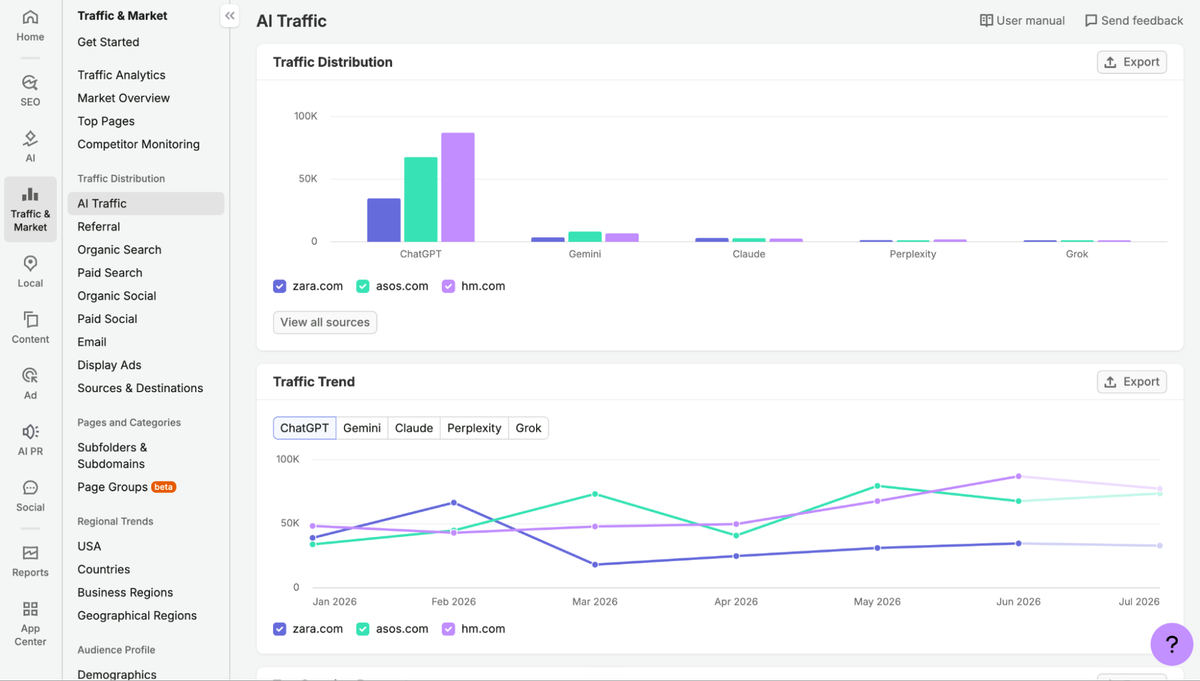Toggle hm.com in Traffic Trend legend
The width and height of the screenshot is (1200, 681).
tap(448, 629)
